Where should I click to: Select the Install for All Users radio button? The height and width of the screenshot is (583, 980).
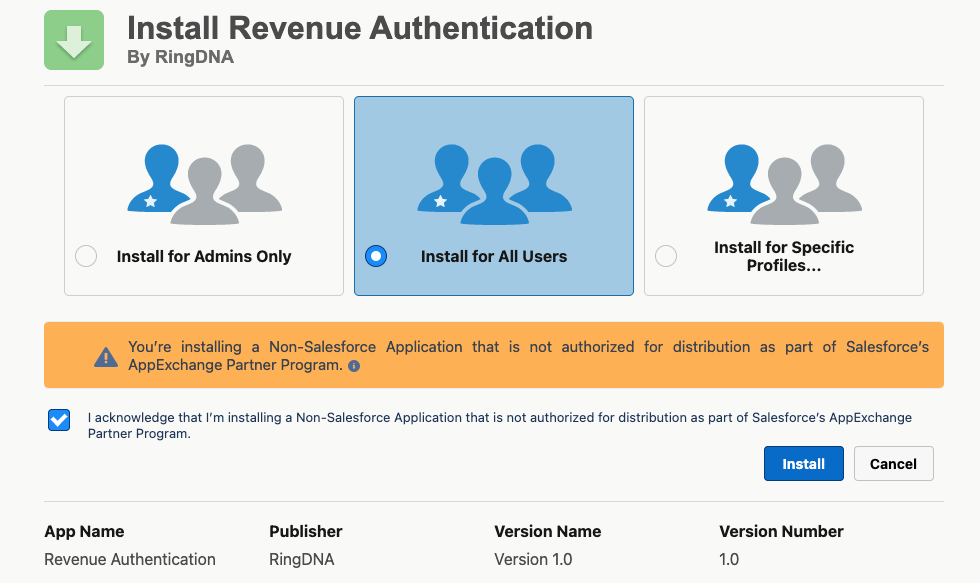pyautogui.click(x=376, y=256)
